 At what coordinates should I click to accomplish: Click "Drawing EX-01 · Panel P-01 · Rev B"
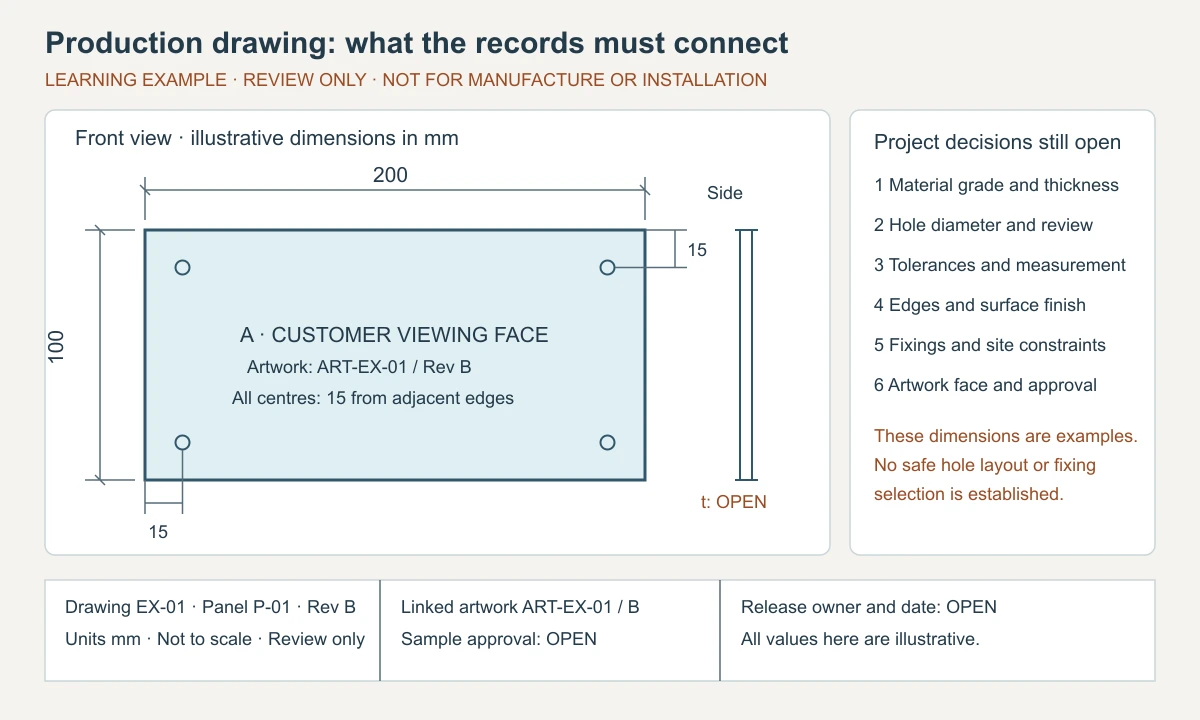[x=210, y=607]
